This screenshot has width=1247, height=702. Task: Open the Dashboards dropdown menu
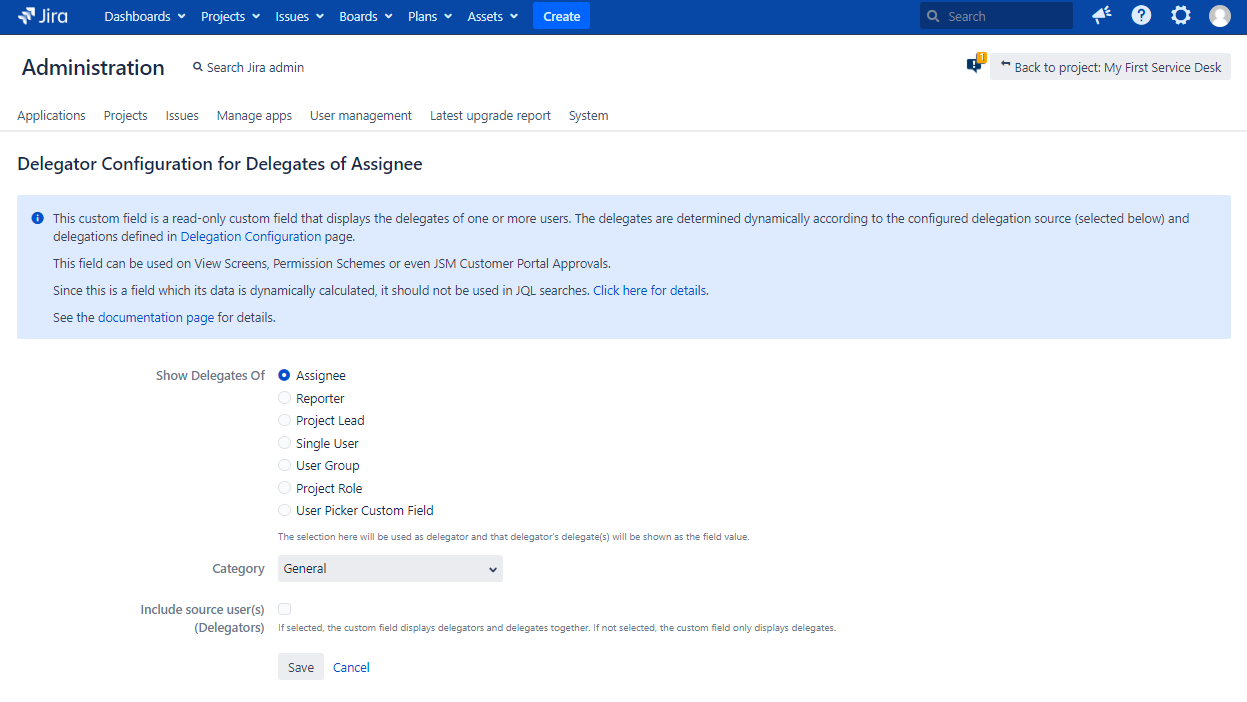coord(144,16)
